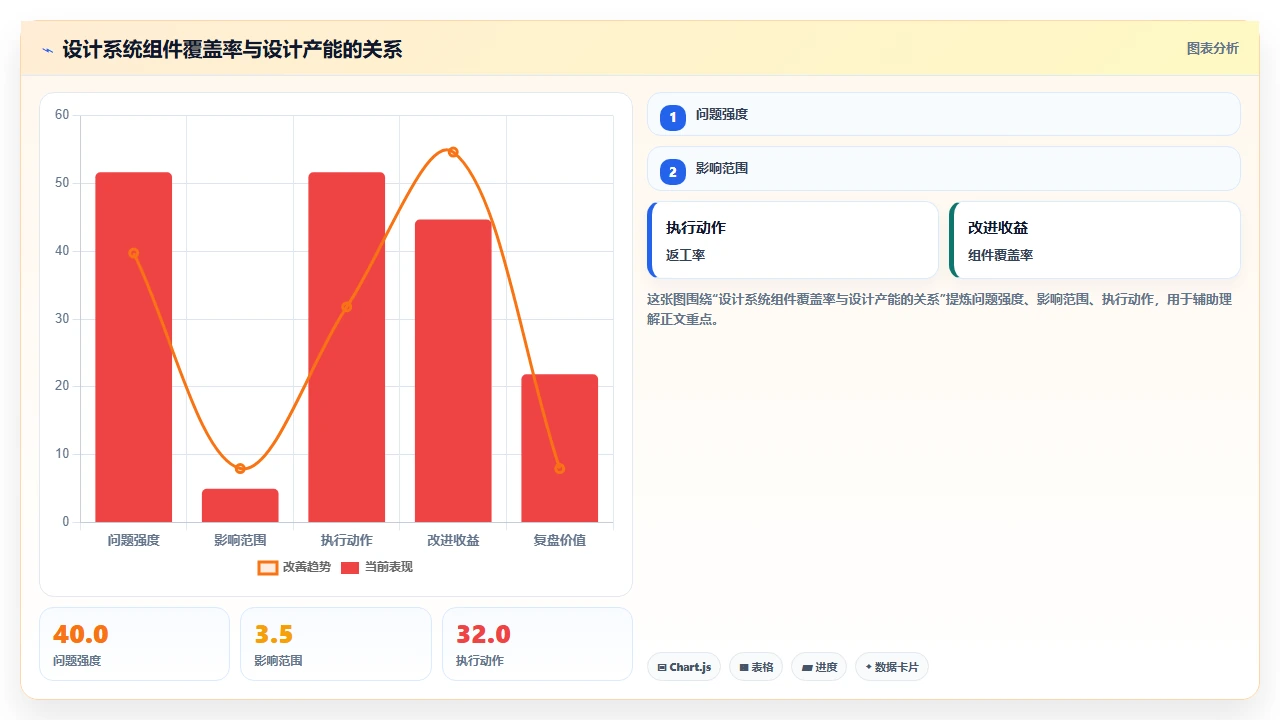Viewport: 1280px width, 720px height.
Task: Click the orange trend point above 影响范围 bar
Action: click(240, 468)
